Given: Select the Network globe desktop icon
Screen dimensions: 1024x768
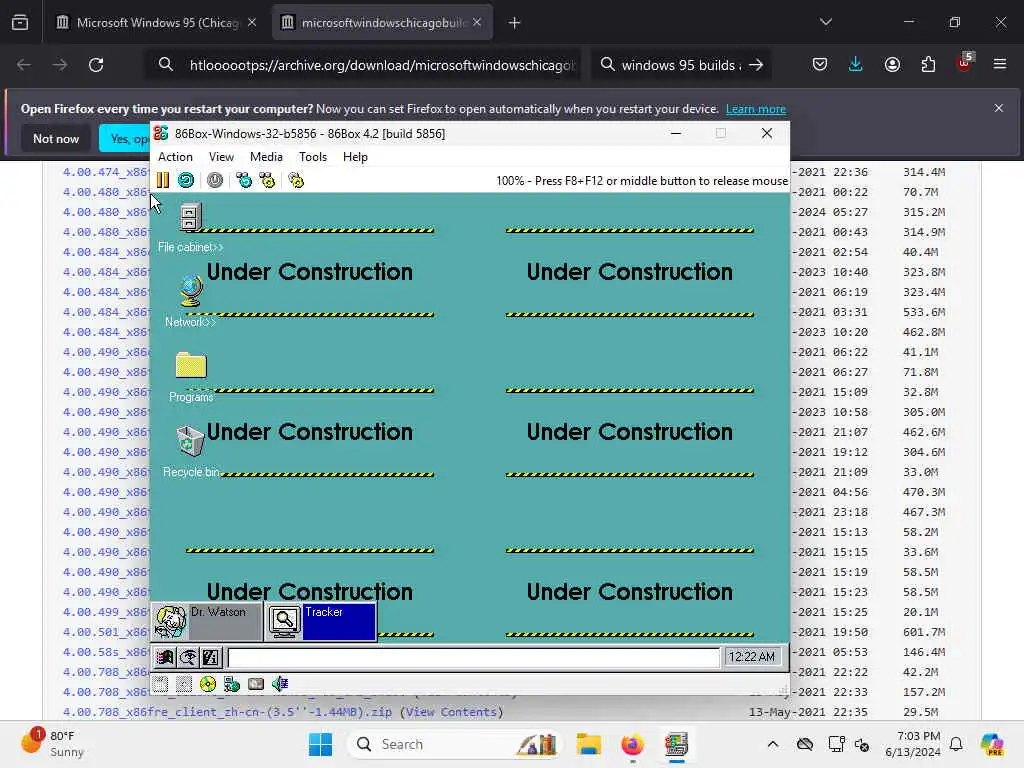Looking at the screenshot, I should pos(190,301).
